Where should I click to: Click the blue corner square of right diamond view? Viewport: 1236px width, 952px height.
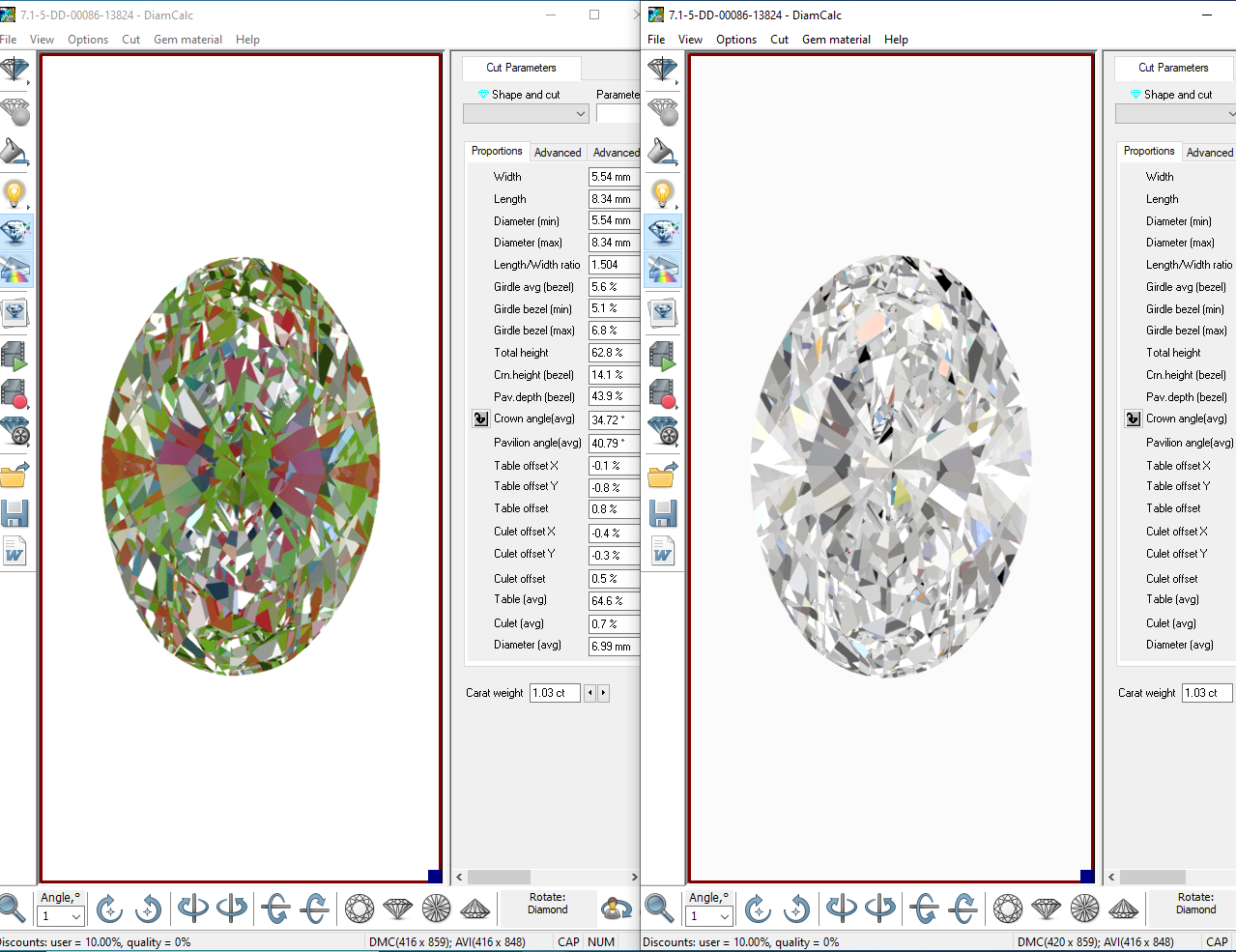[1087, 876]
